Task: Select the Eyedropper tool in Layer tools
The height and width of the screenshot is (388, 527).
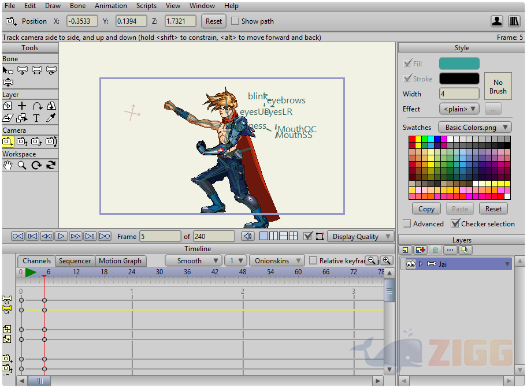Action: (51, 118)
